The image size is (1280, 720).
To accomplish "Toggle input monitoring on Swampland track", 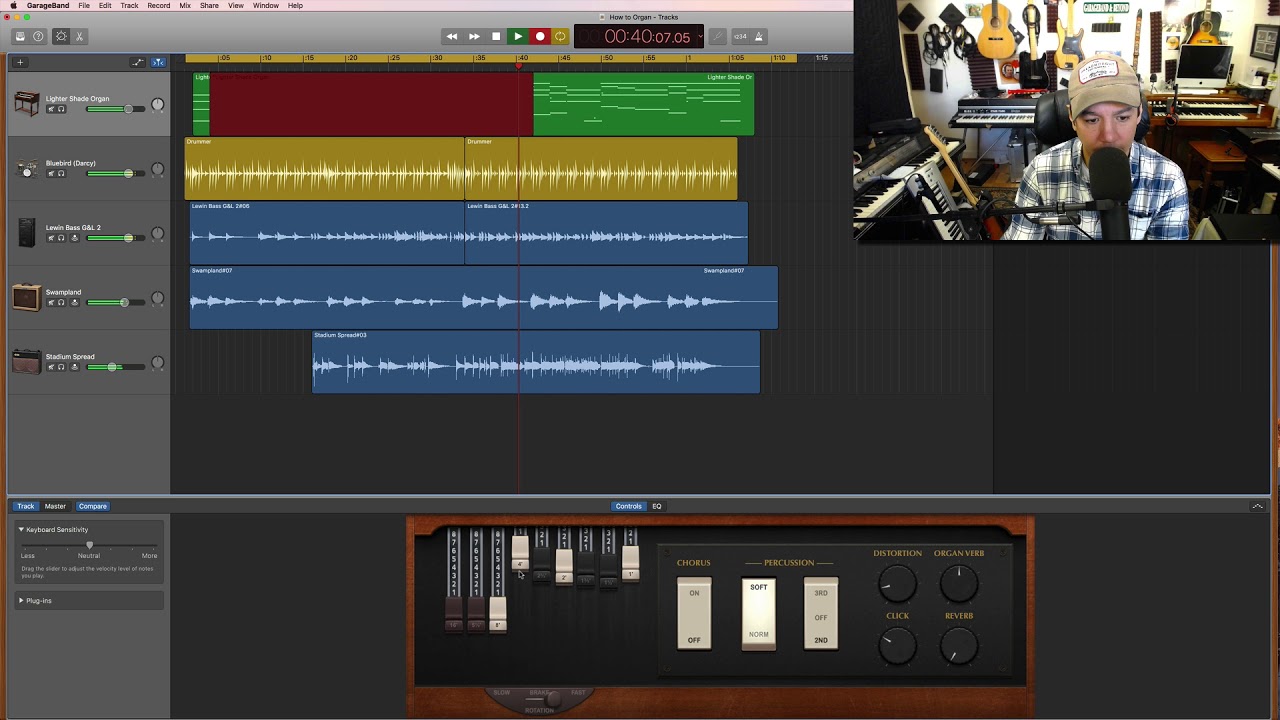I will [74, 302].
